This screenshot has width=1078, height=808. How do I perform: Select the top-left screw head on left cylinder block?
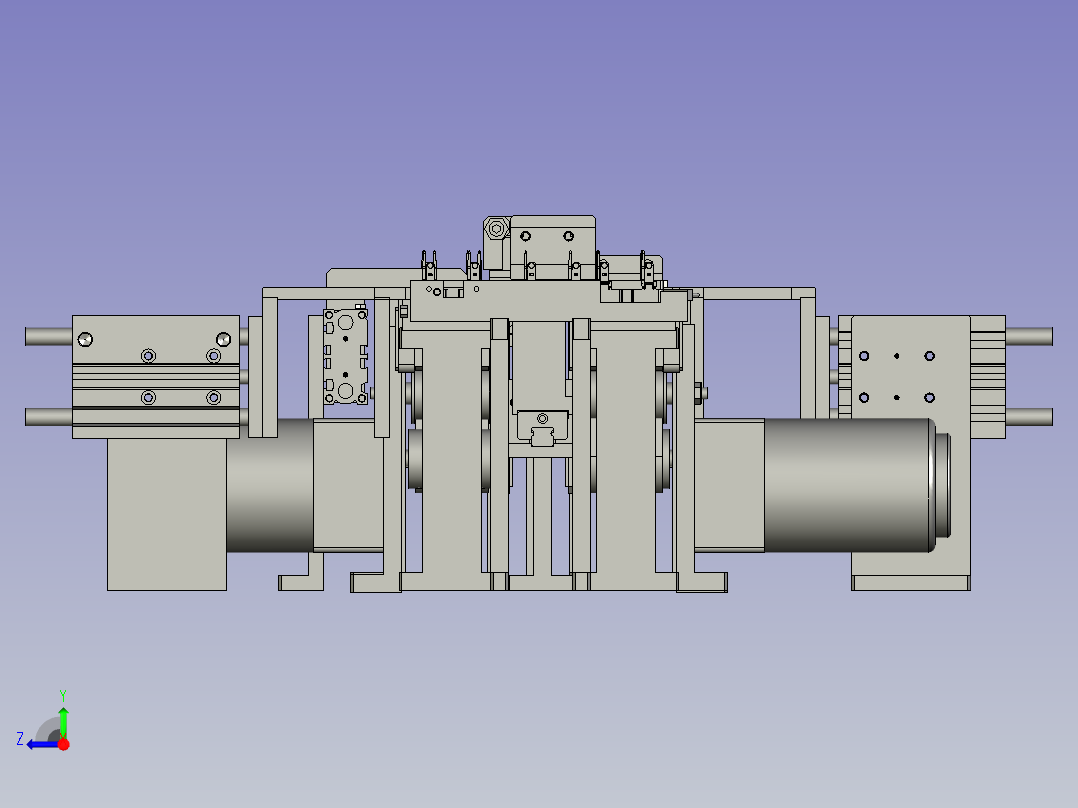85,339
